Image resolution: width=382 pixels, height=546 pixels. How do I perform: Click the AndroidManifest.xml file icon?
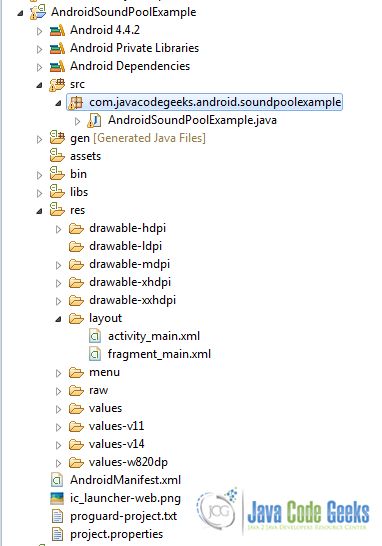tap(57, 480)
